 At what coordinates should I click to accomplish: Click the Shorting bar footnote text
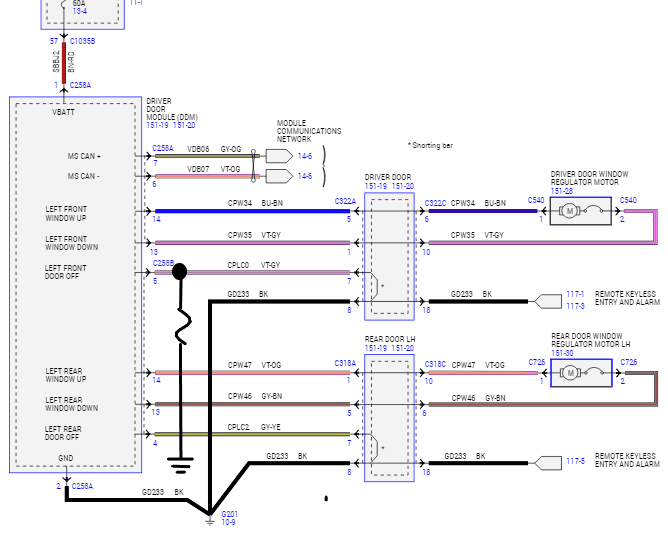(x=430, y=145)
